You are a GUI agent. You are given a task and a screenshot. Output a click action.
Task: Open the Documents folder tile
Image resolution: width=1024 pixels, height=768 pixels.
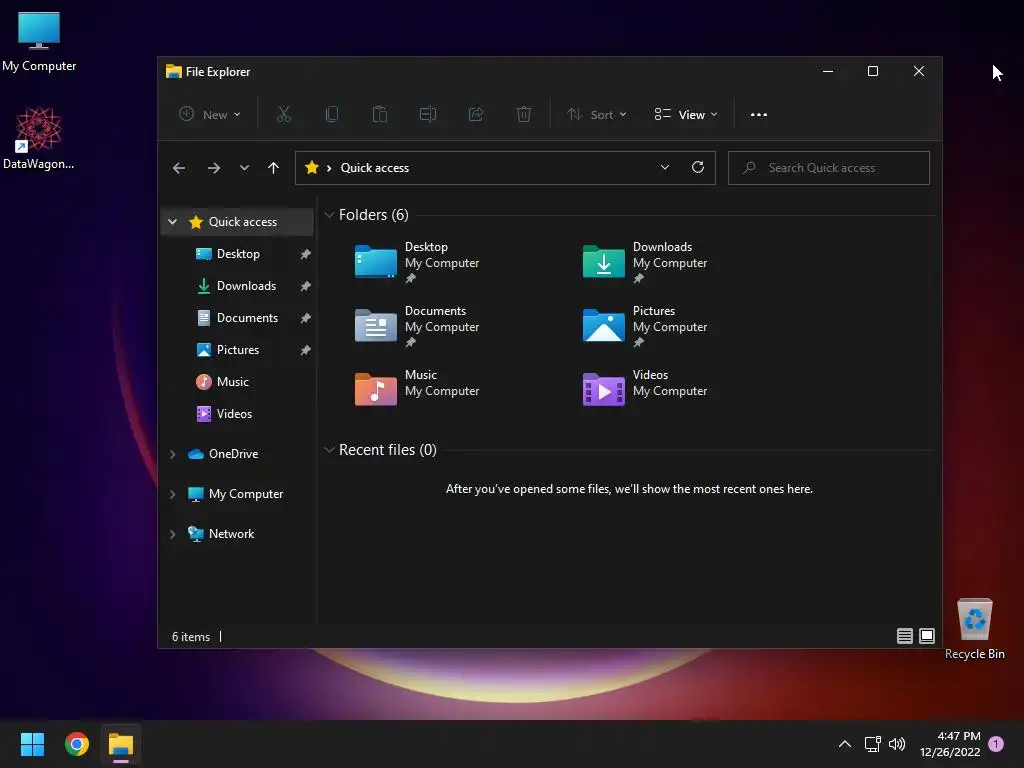pos(418,327)
